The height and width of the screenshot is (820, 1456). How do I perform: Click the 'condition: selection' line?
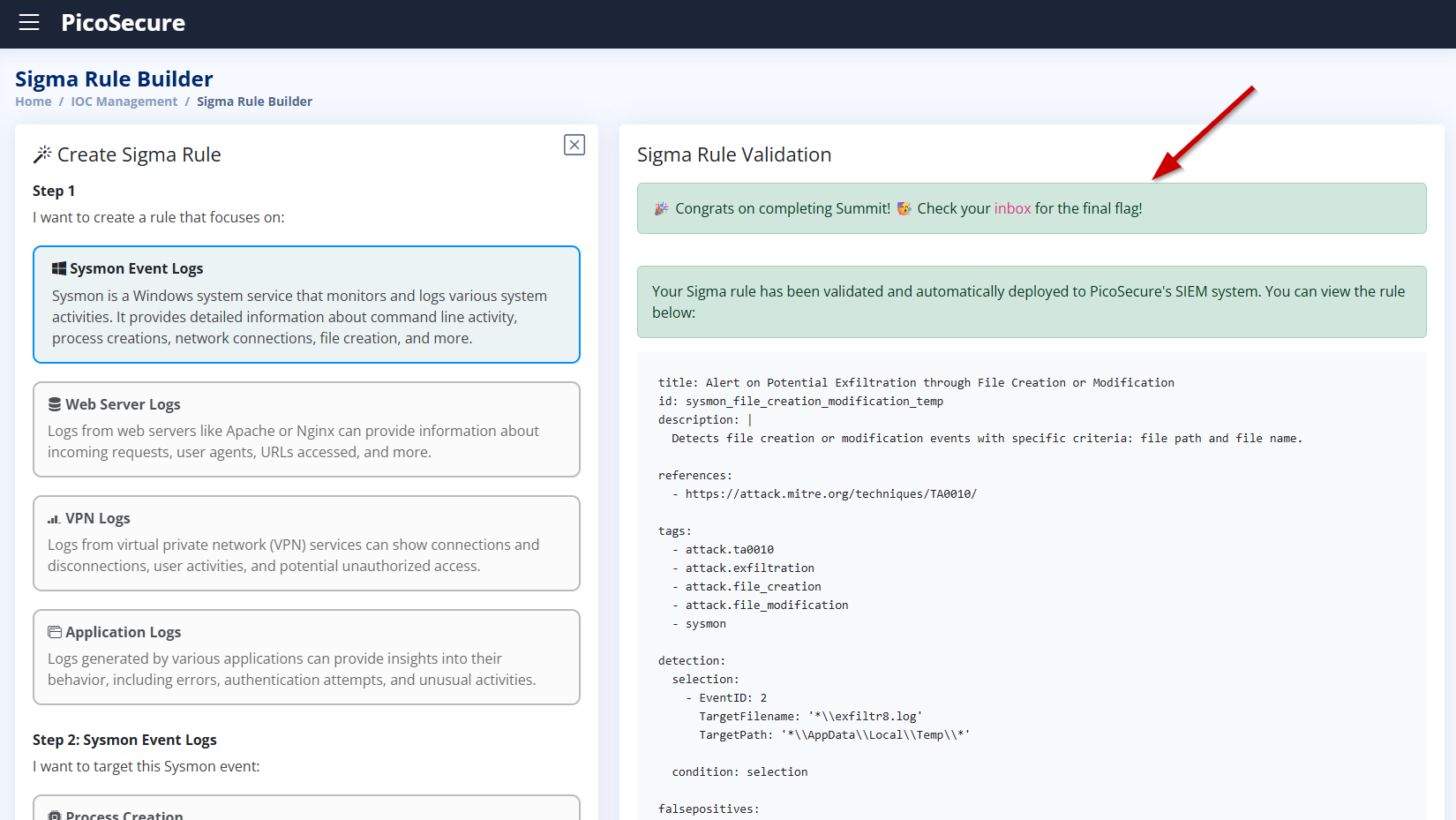[739, 771]
